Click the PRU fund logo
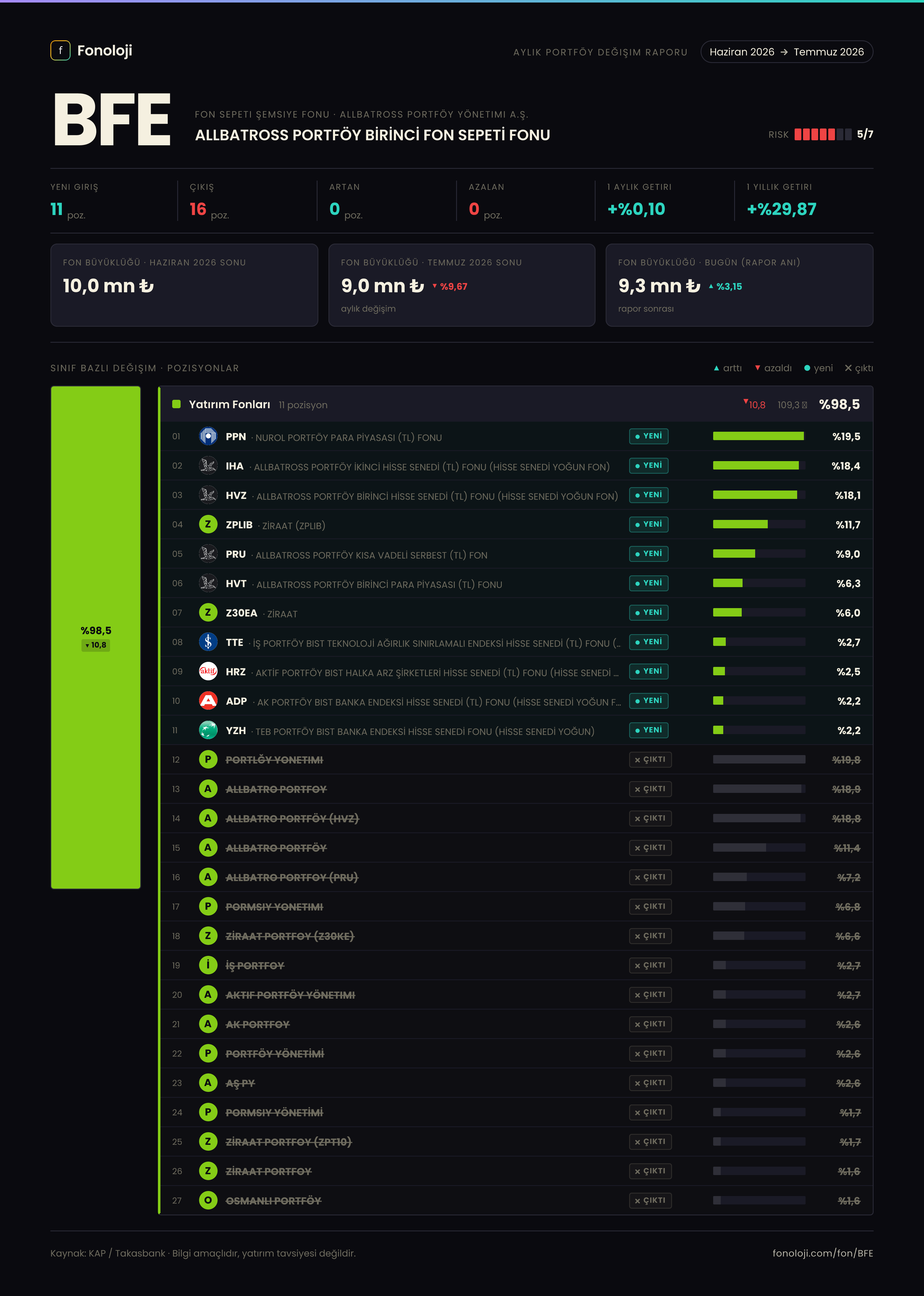924x1296 pixels. tap(208, 554)
